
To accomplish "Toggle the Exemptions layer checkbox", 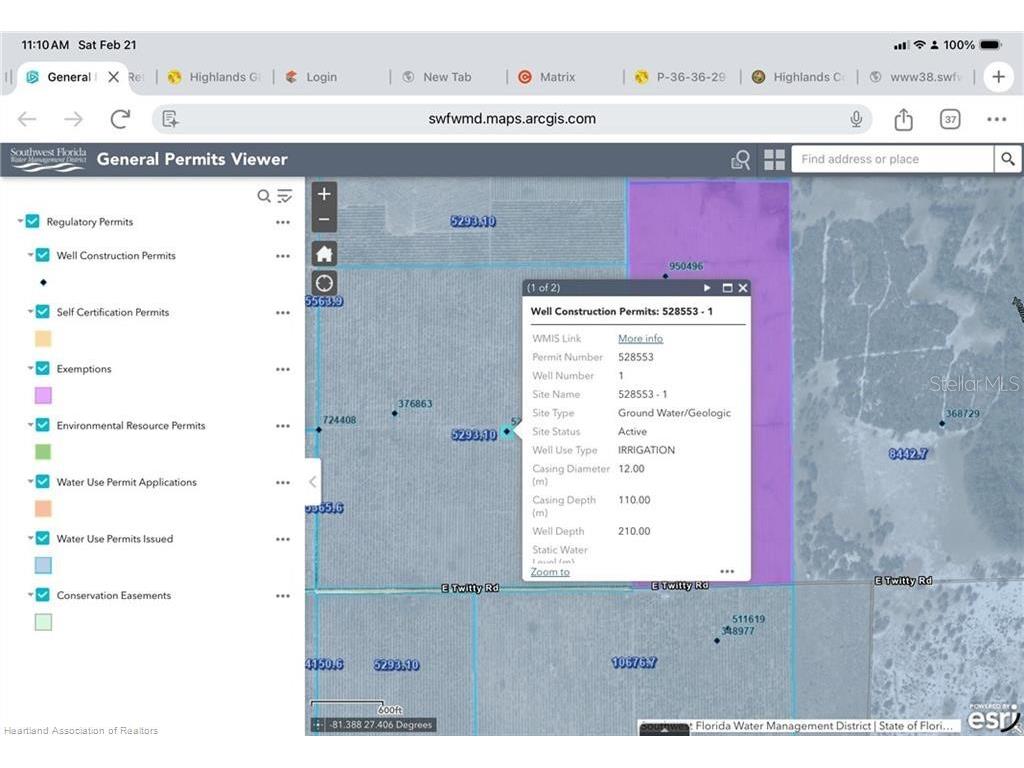I will (x=42, y=368).
